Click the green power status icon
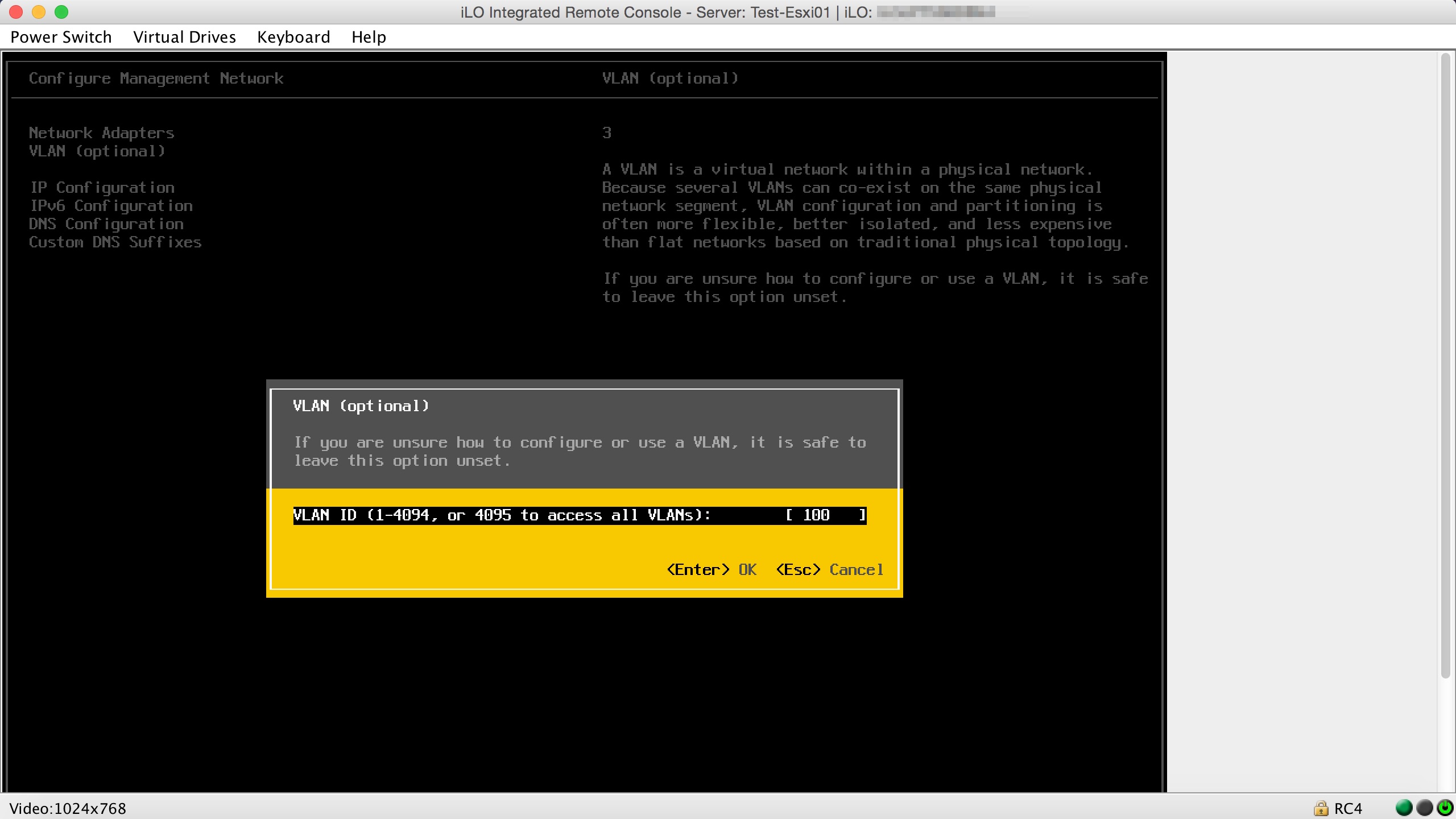Image resolution: width=1456 pixels, height=819 pixels. [x=1445, y=808]
